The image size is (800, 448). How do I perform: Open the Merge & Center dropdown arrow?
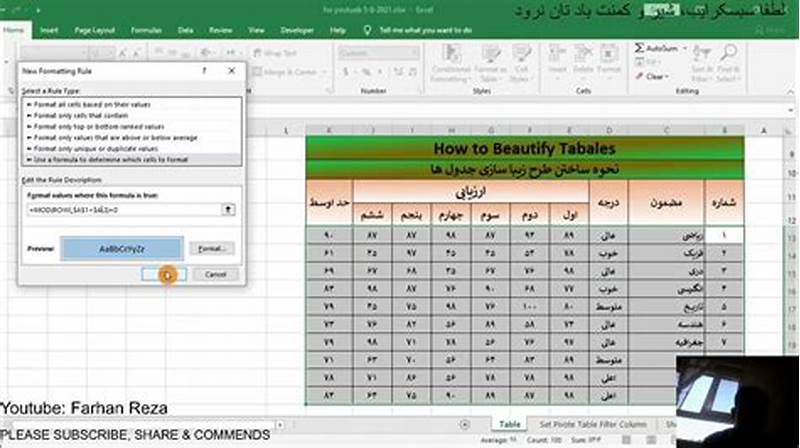click(x=324, y=72)
